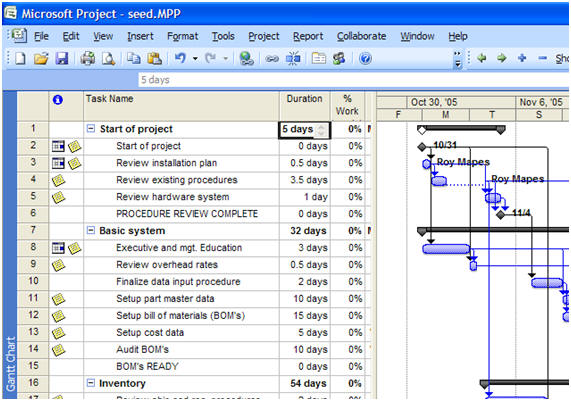Viewport: 571px width, 401px height.
Task: Collapse the Inventory summary task
Action: tap(91, 383)
